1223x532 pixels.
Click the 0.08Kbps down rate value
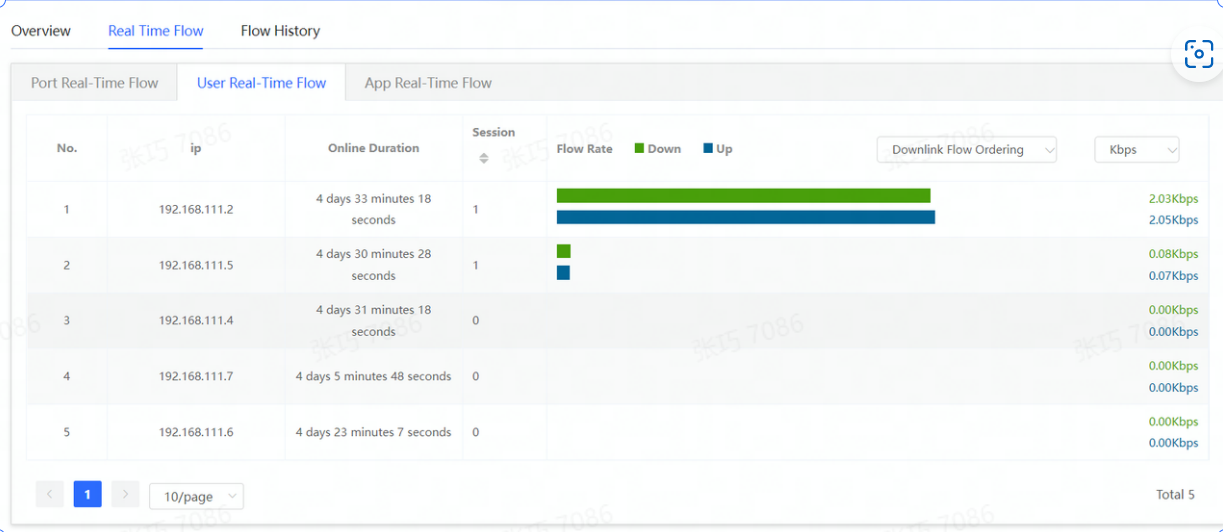(1173, 254)
